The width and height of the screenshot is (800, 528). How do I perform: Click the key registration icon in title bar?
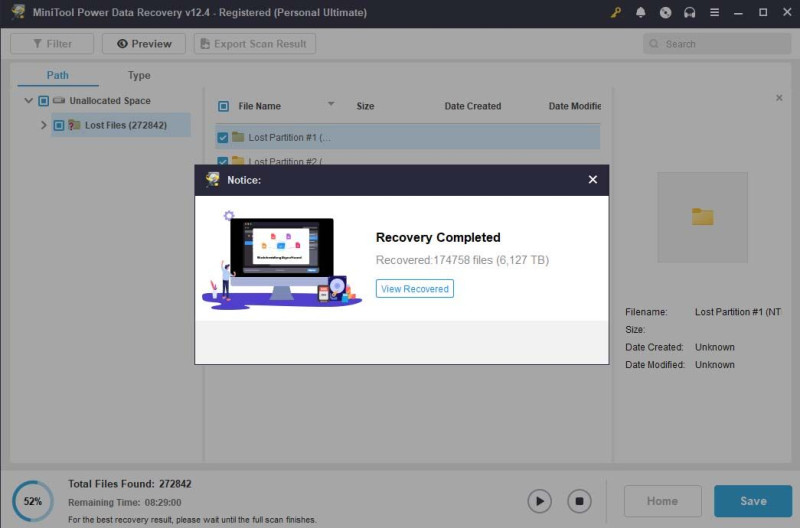616,12
